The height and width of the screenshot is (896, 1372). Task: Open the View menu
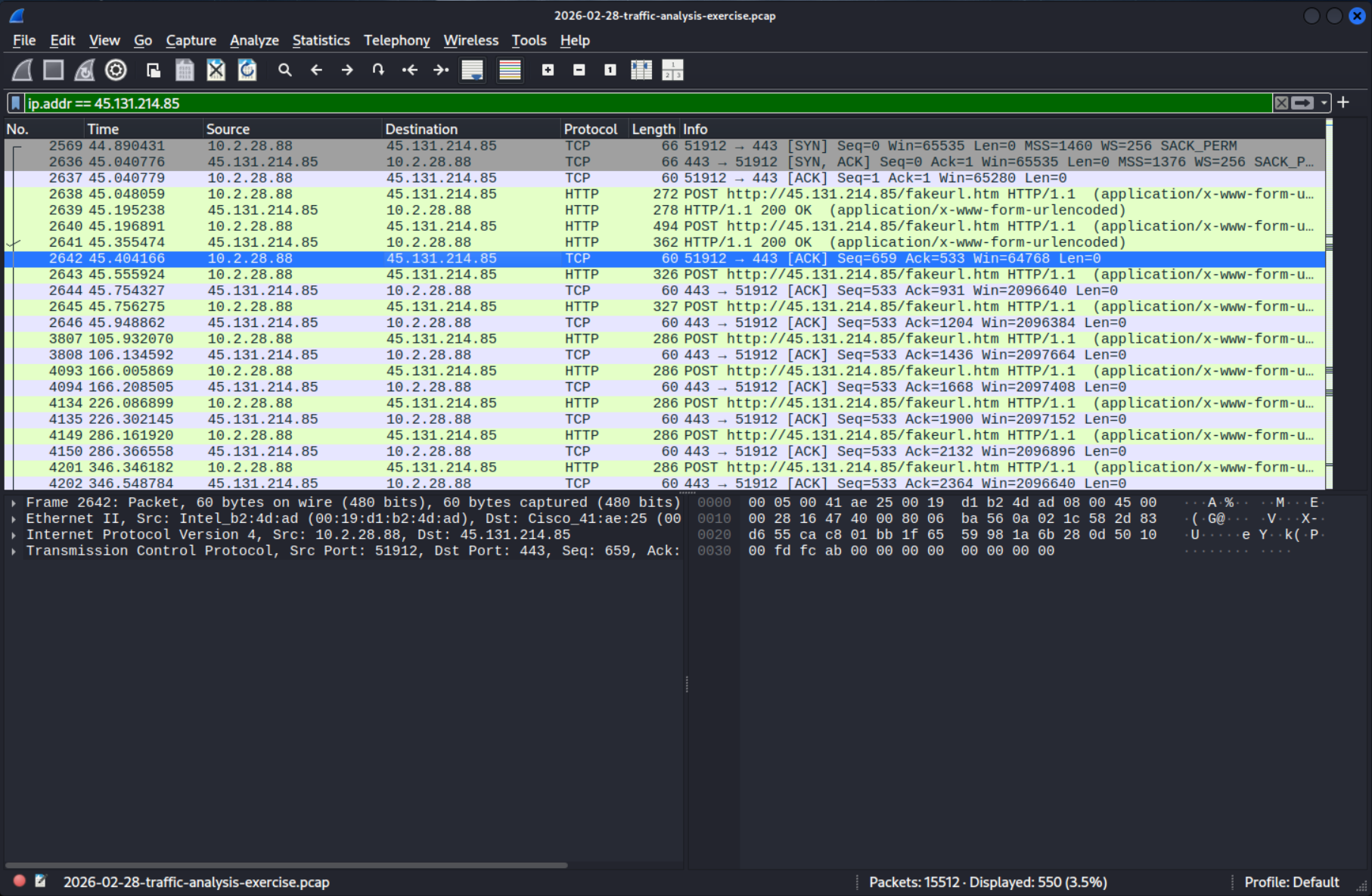point(104,40)
